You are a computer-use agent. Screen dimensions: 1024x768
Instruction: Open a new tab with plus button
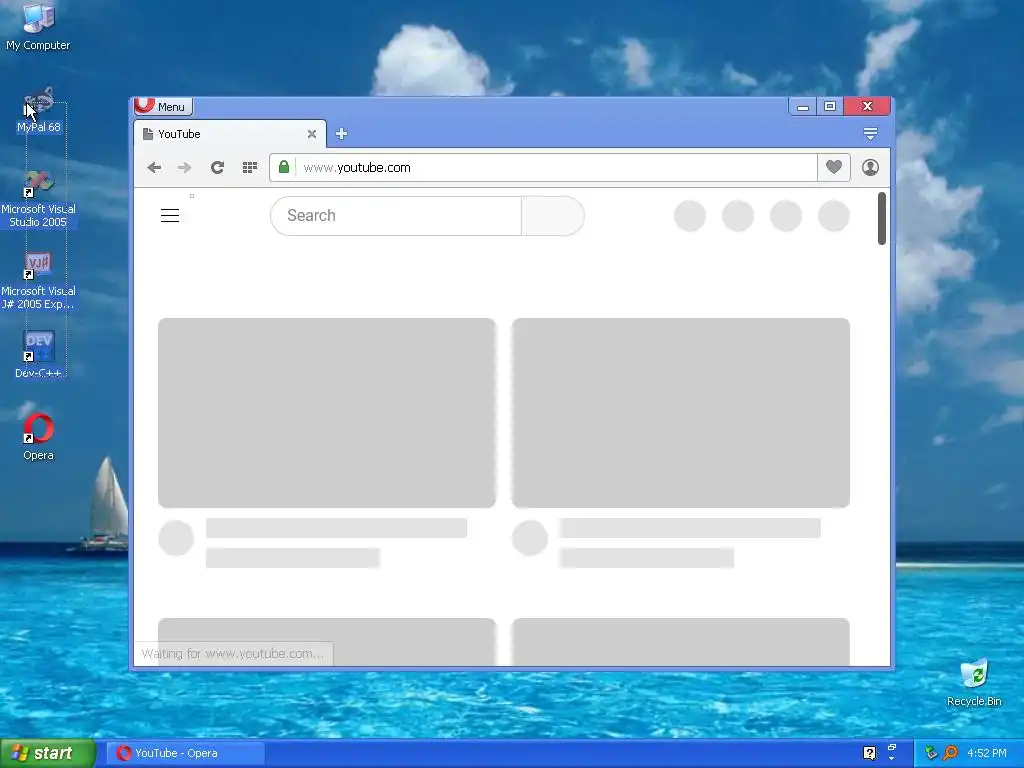coord(341,134)
